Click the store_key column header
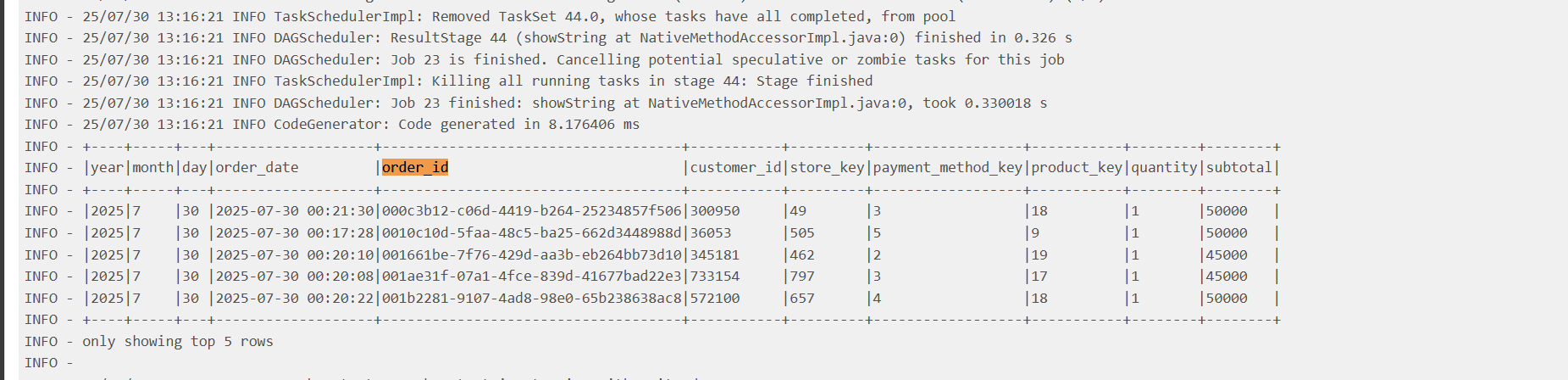 click(x=827, y=167)
